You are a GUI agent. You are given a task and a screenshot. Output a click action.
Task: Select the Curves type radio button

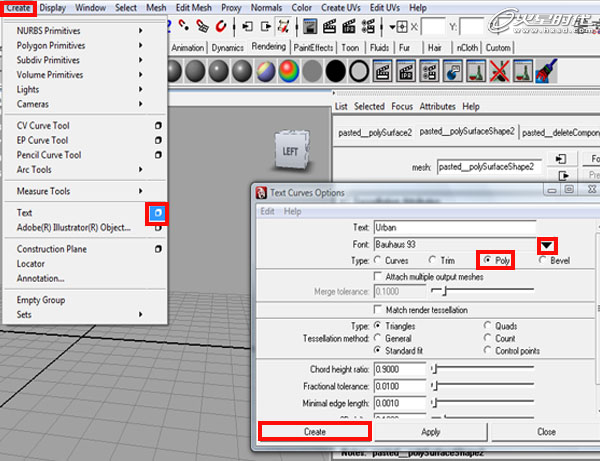tap(378, 260)
